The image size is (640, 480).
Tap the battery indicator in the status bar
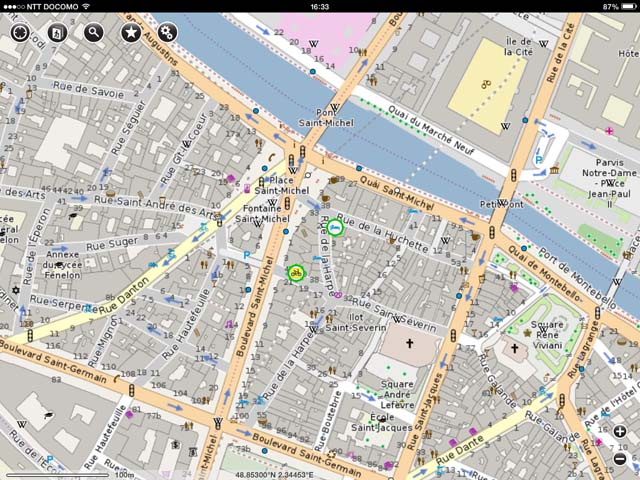point(629,7)
